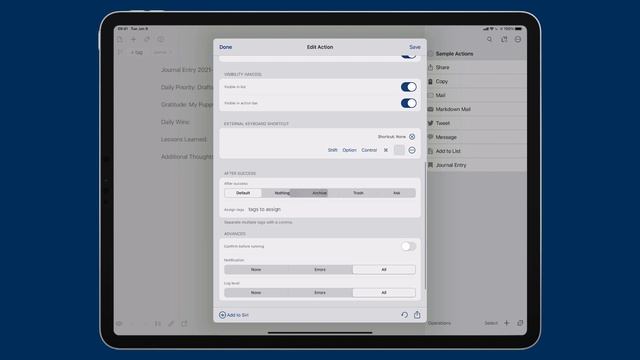
Task: Set Log level to All
Action: (384, 293)
